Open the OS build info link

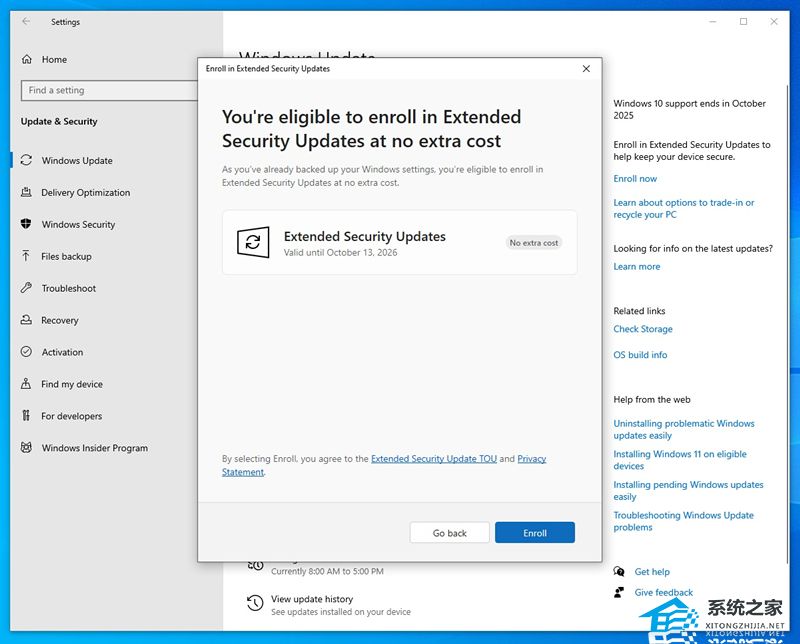pos(640,354)
